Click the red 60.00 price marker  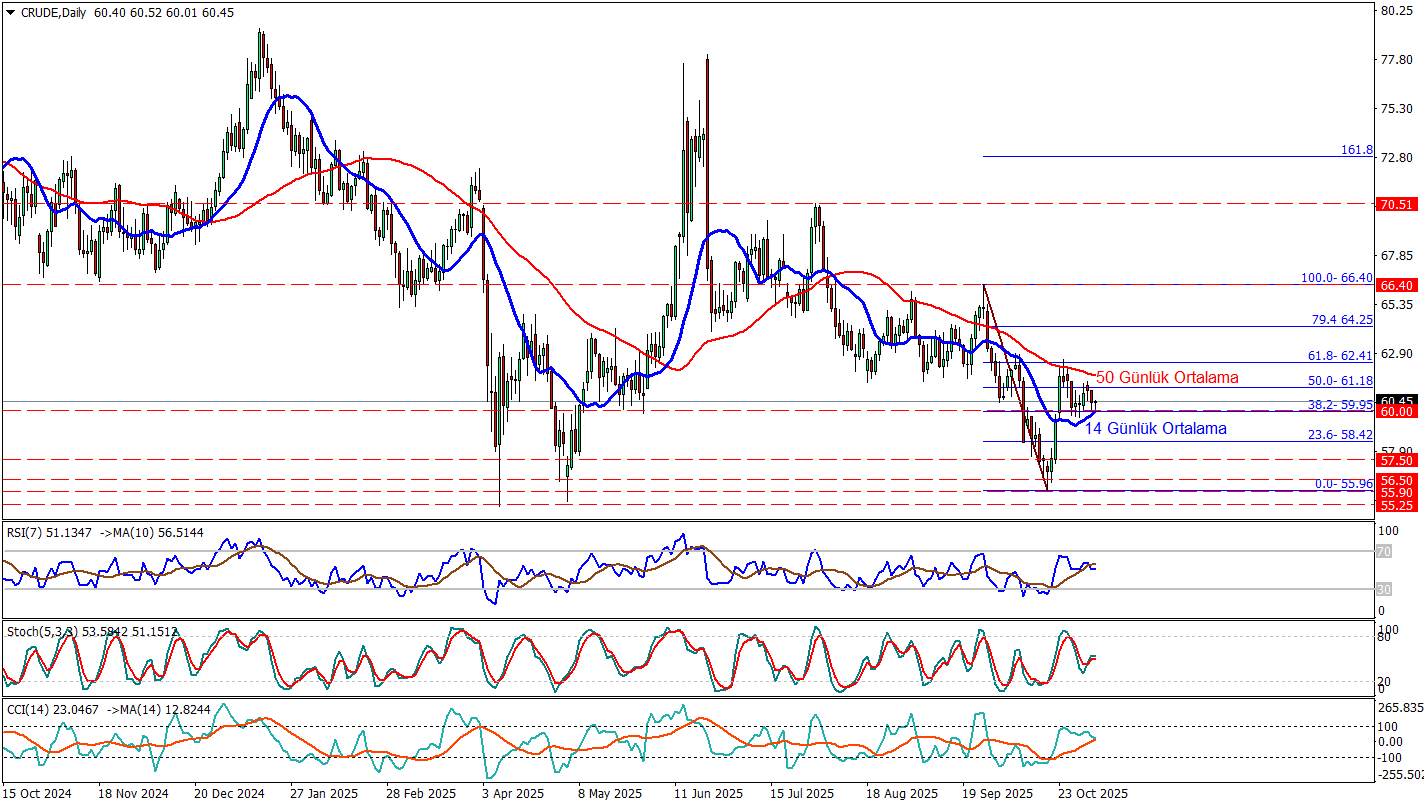point(1396,412)
